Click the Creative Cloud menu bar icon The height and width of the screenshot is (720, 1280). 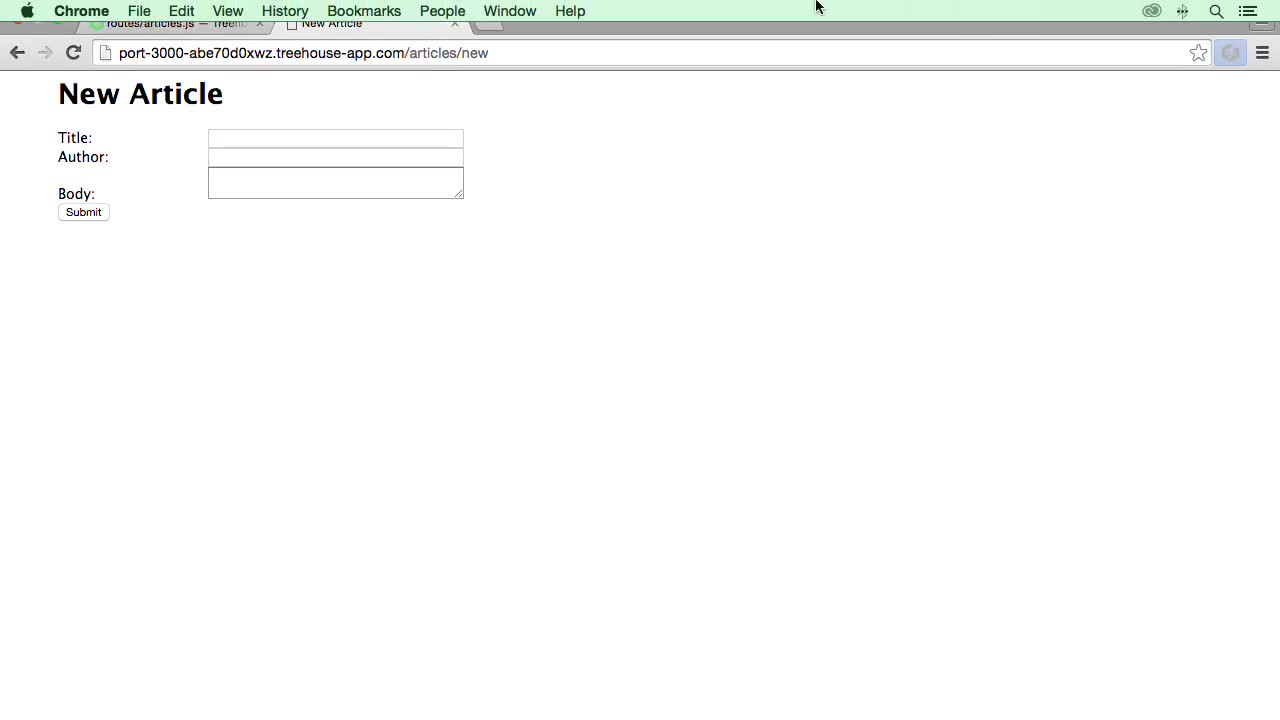[x=1152, y=11]
